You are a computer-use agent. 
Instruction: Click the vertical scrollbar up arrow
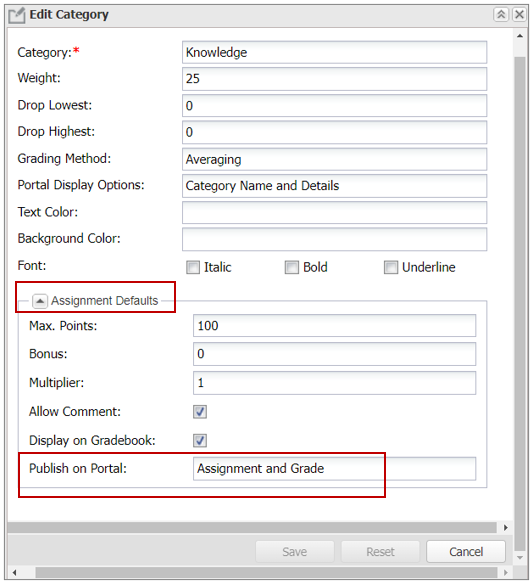[520, 36]
